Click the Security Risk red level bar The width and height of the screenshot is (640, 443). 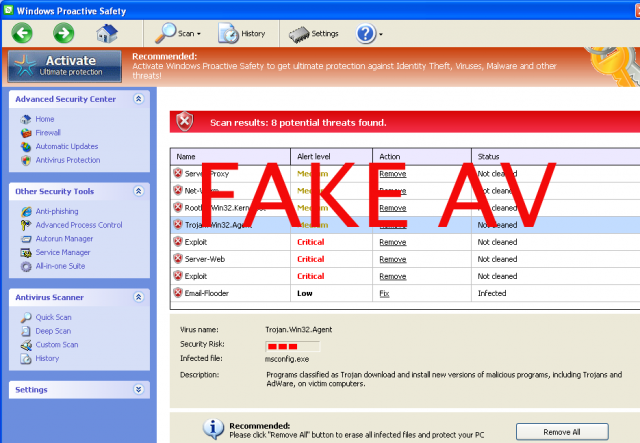coord(293,347)
